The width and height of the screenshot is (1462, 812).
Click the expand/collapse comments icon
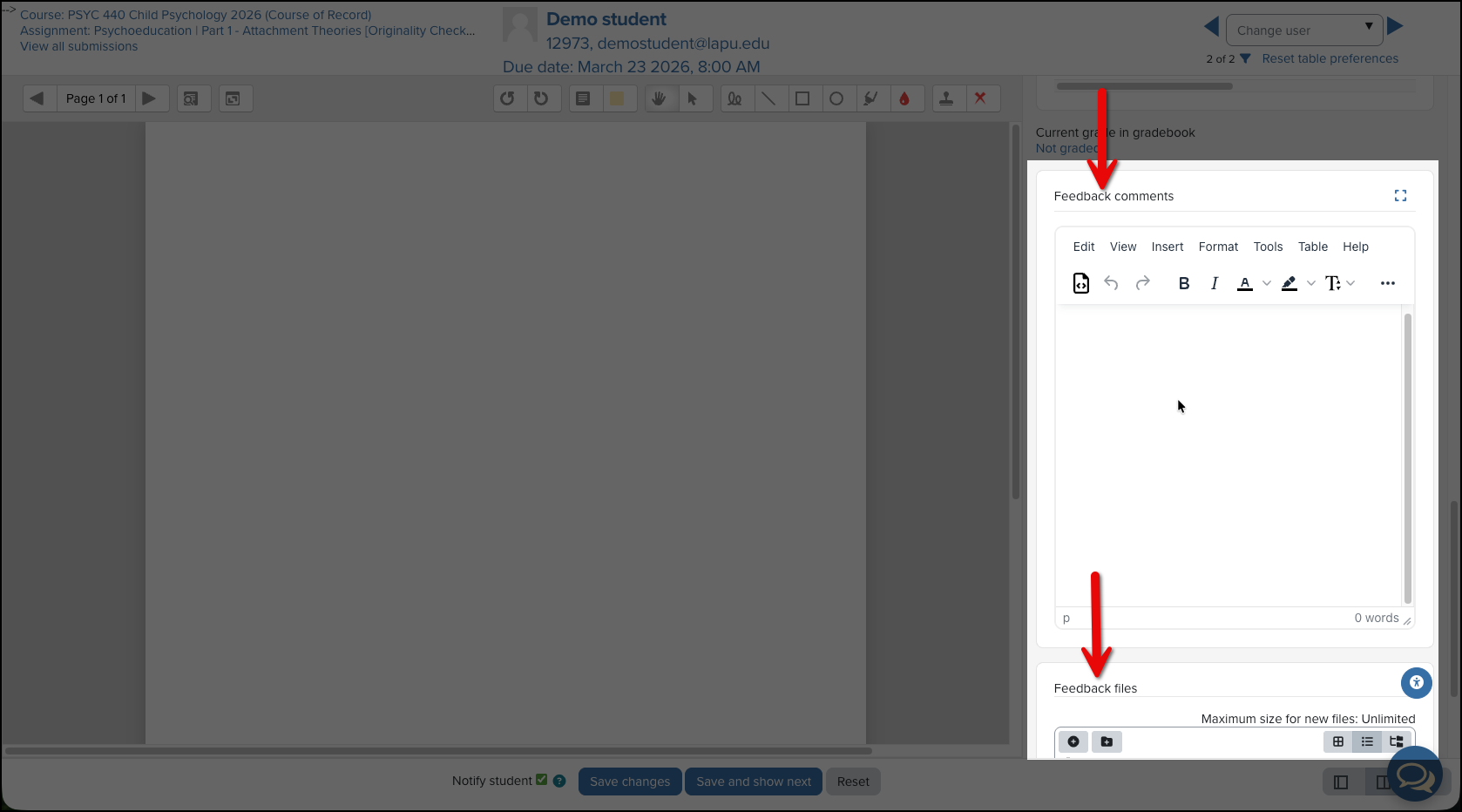point(234,98)
